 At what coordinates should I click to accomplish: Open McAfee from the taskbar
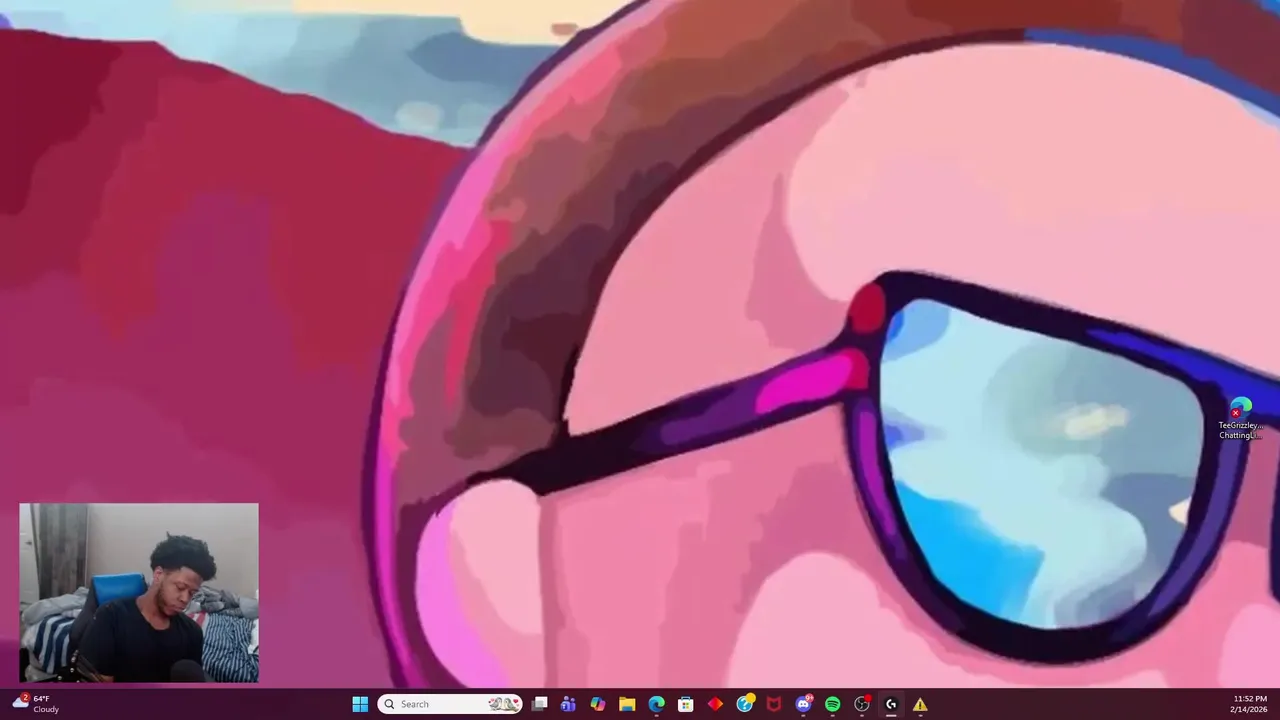(773, 704)
